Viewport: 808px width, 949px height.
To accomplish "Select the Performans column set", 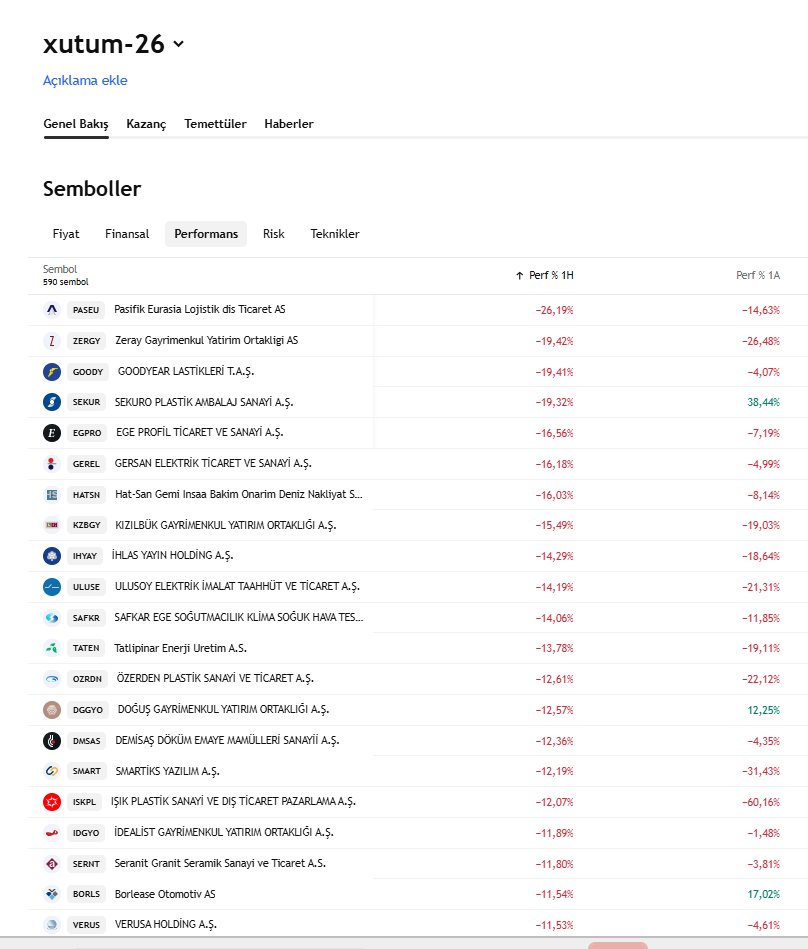I will tap(206, 234).
